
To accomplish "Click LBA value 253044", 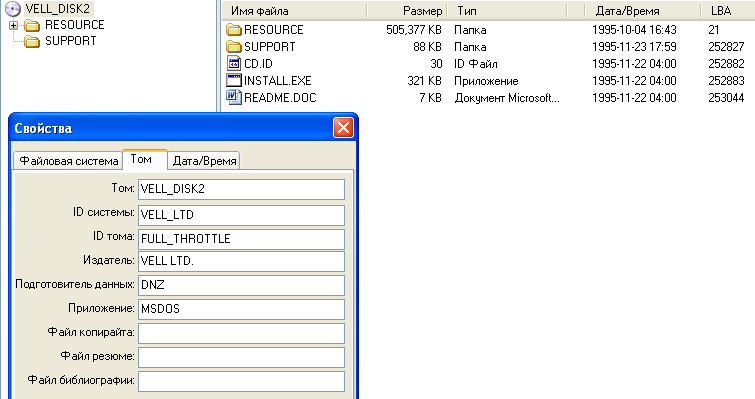I will [x=726, y=98].
